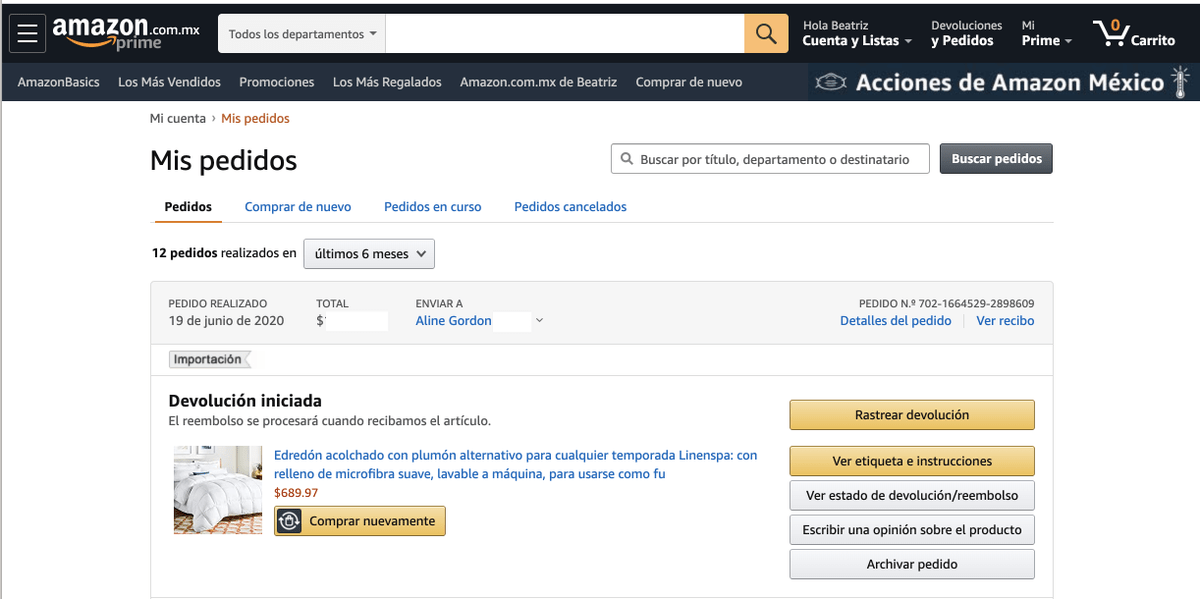Open the shopping cart icon

[x=1134, y=34]
